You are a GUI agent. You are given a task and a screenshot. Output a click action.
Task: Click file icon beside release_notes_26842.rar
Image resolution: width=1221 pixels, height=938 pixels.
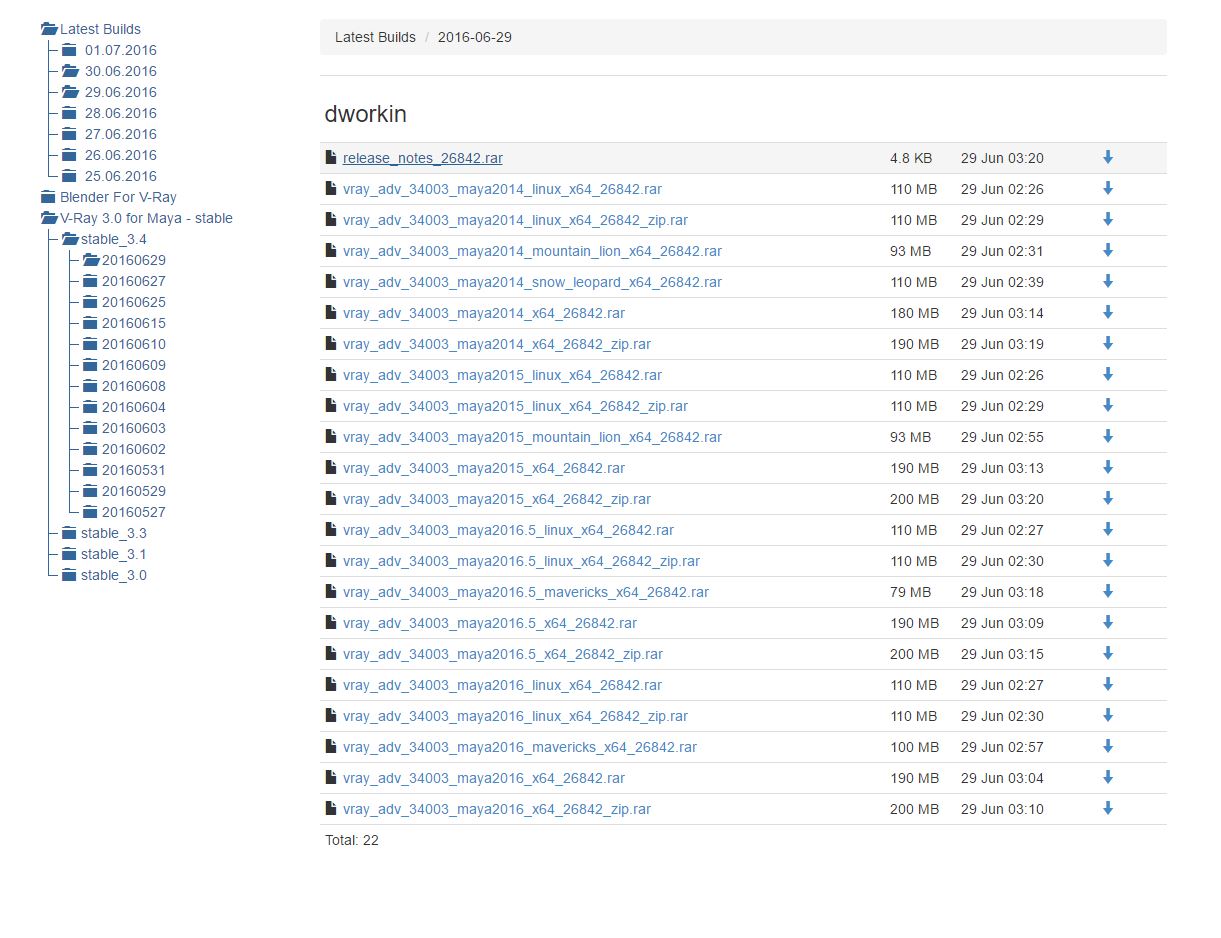point(331,158)
